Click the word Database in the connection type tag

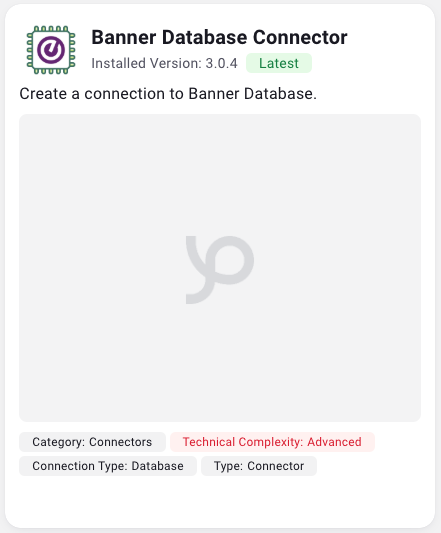tap(157, 466)
